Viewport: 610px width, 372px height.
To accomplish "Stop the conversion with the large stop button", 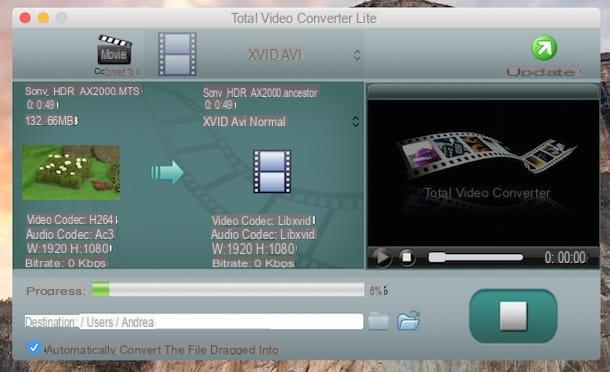I will [x=513, y=316].
